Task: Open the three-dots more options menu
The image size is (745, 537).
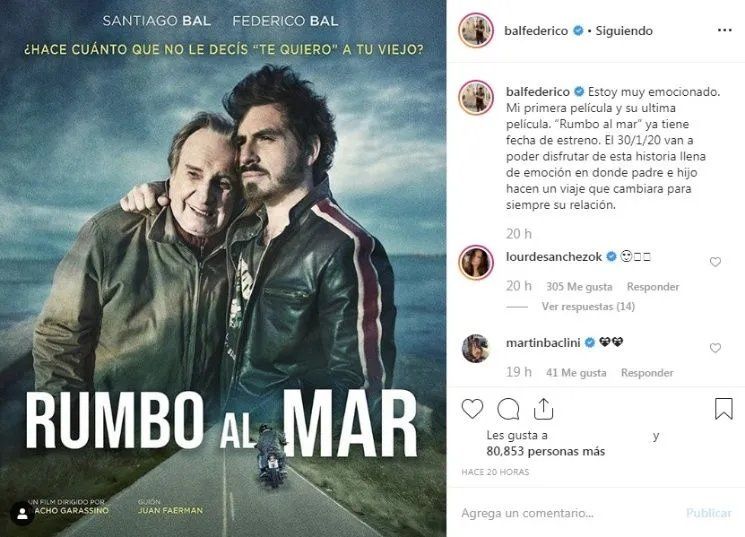Action: coord(724,30)
